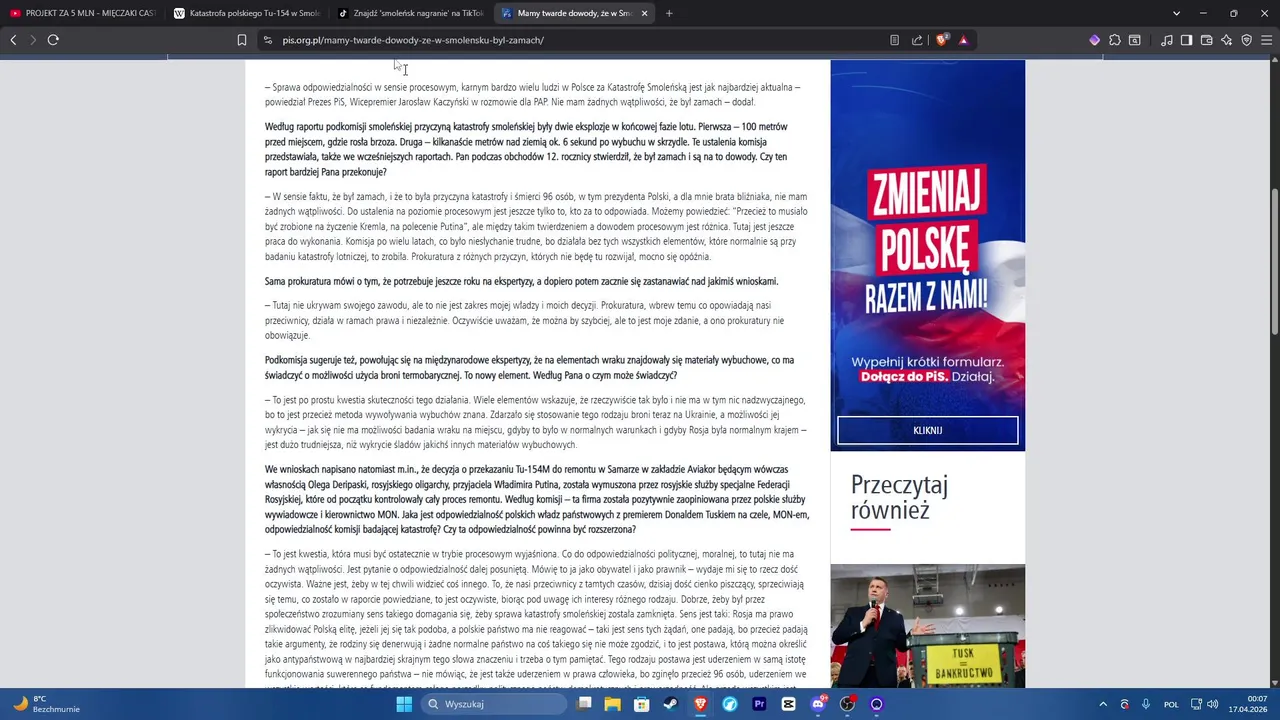Open the Brave VPN shield icon

click(x=1247, y=40)
